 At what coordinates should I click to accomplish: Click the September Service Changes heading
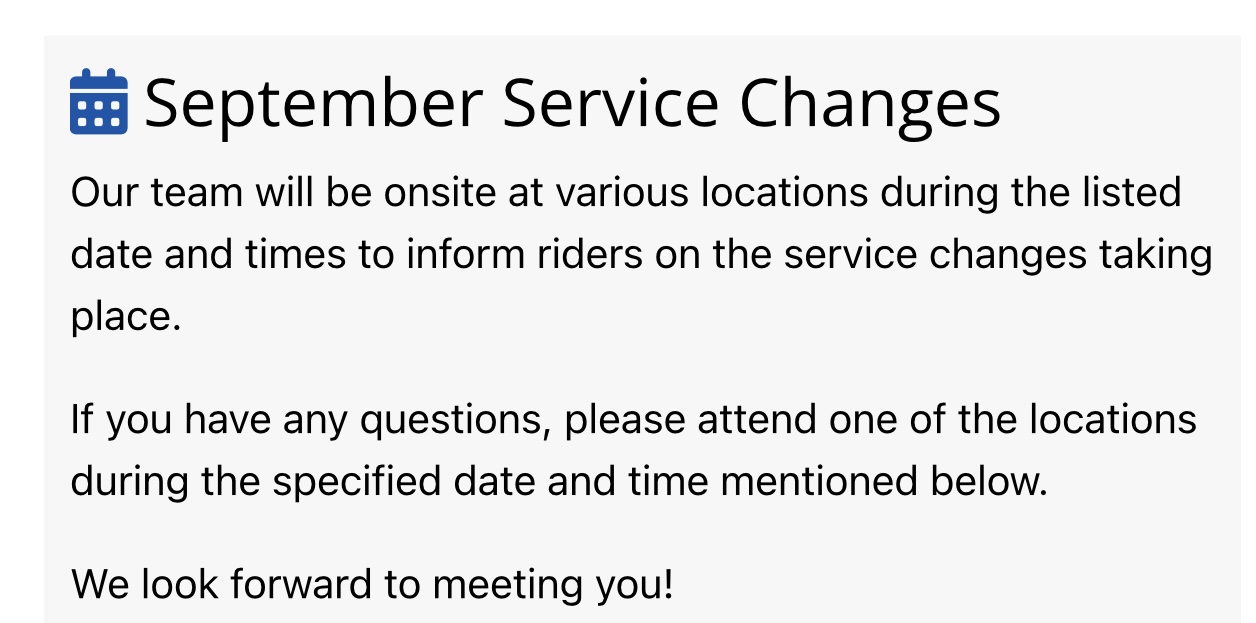pyautogui.click(x=572, y=102)
